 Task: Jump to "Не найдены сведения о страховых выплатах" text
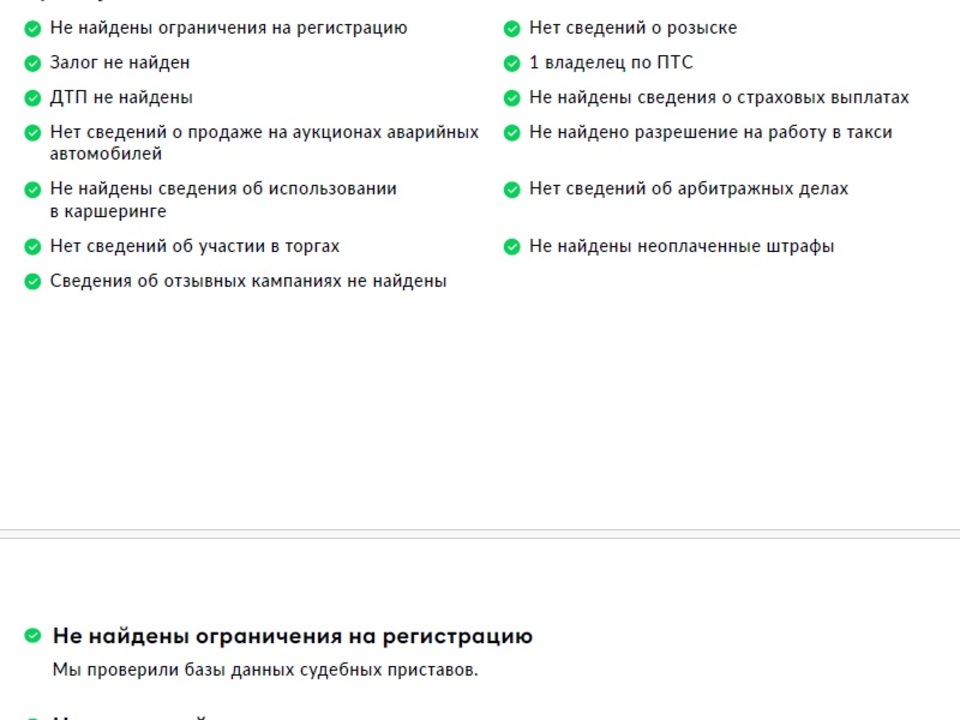[x=719, y=97]
